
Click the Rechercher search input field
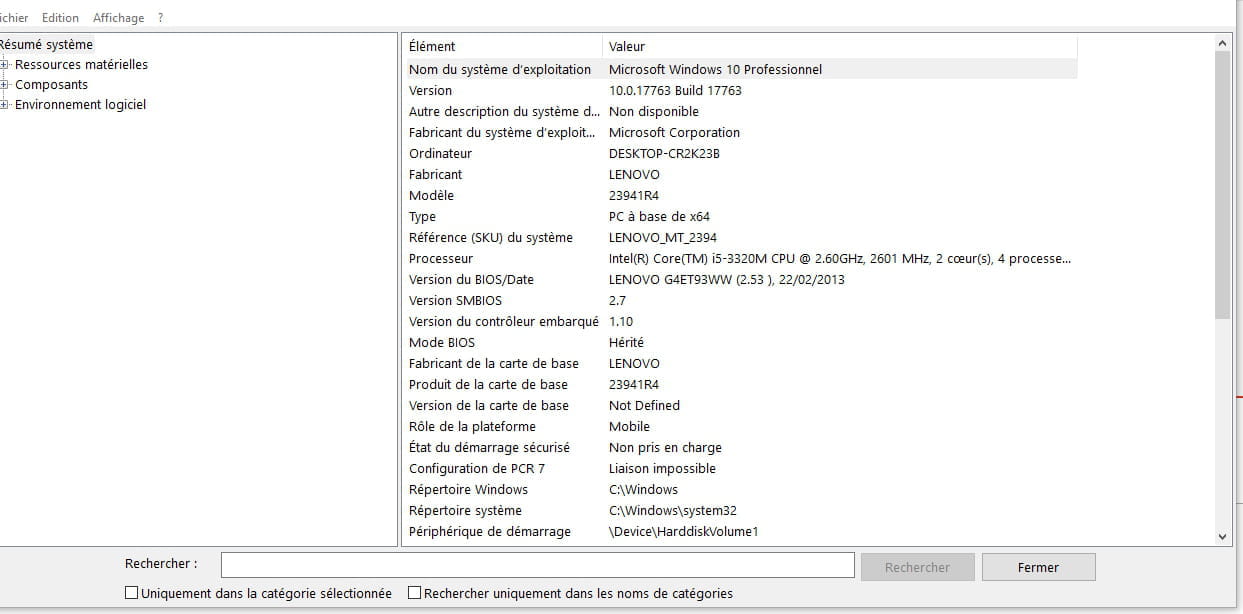click(538, 566)
